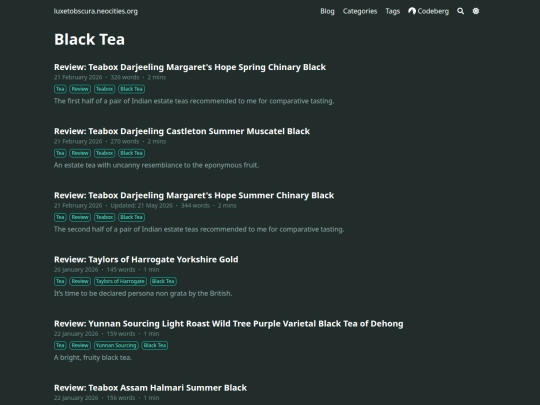Select Black Tea tag under Yunnan Sourcing review
The height and width of the screenshot is (405, 540).
click(155, 345)
